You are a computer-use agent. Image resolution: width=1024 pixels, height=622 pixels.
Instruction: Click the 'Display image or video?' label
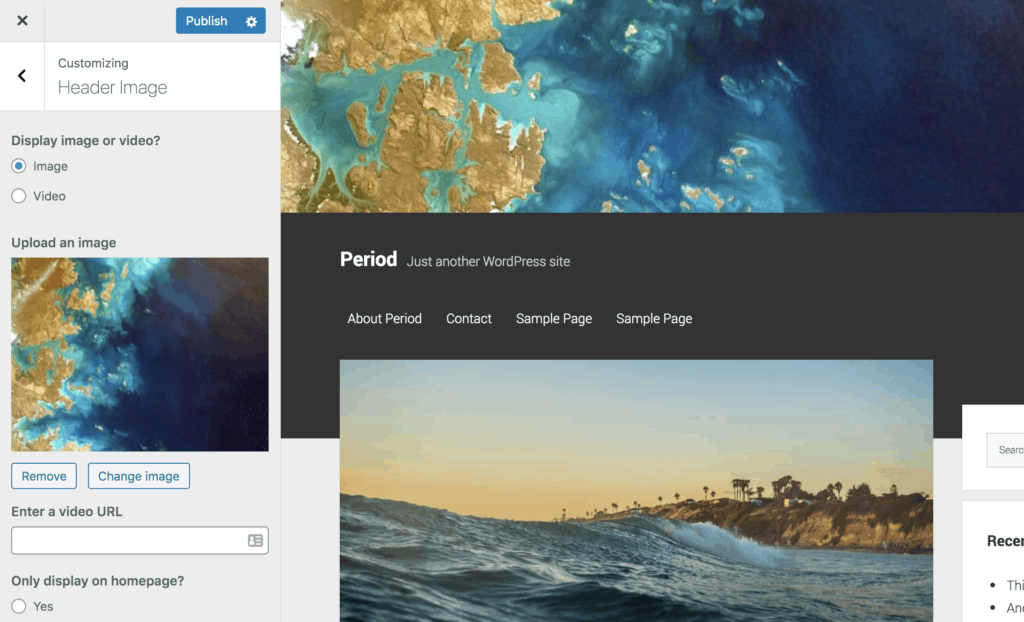coord(86,140)
